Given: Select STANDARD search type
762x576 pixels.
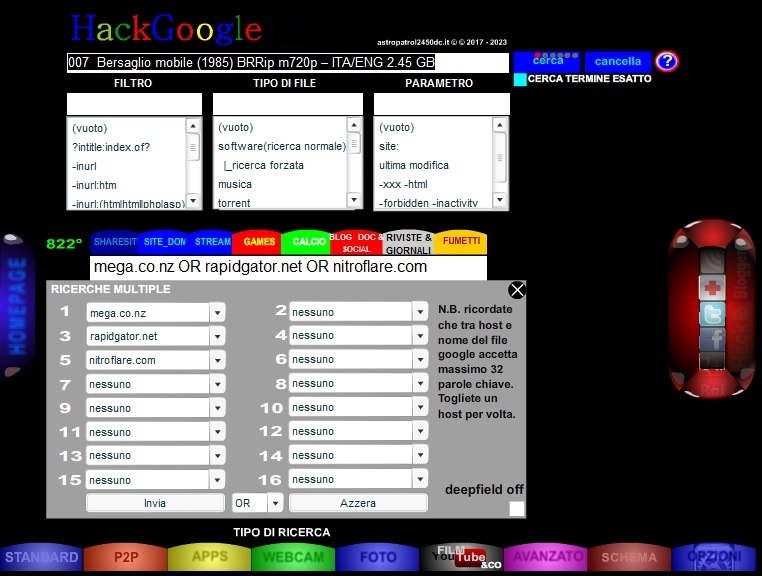Looking at the screenshot, I should (41, 557).
